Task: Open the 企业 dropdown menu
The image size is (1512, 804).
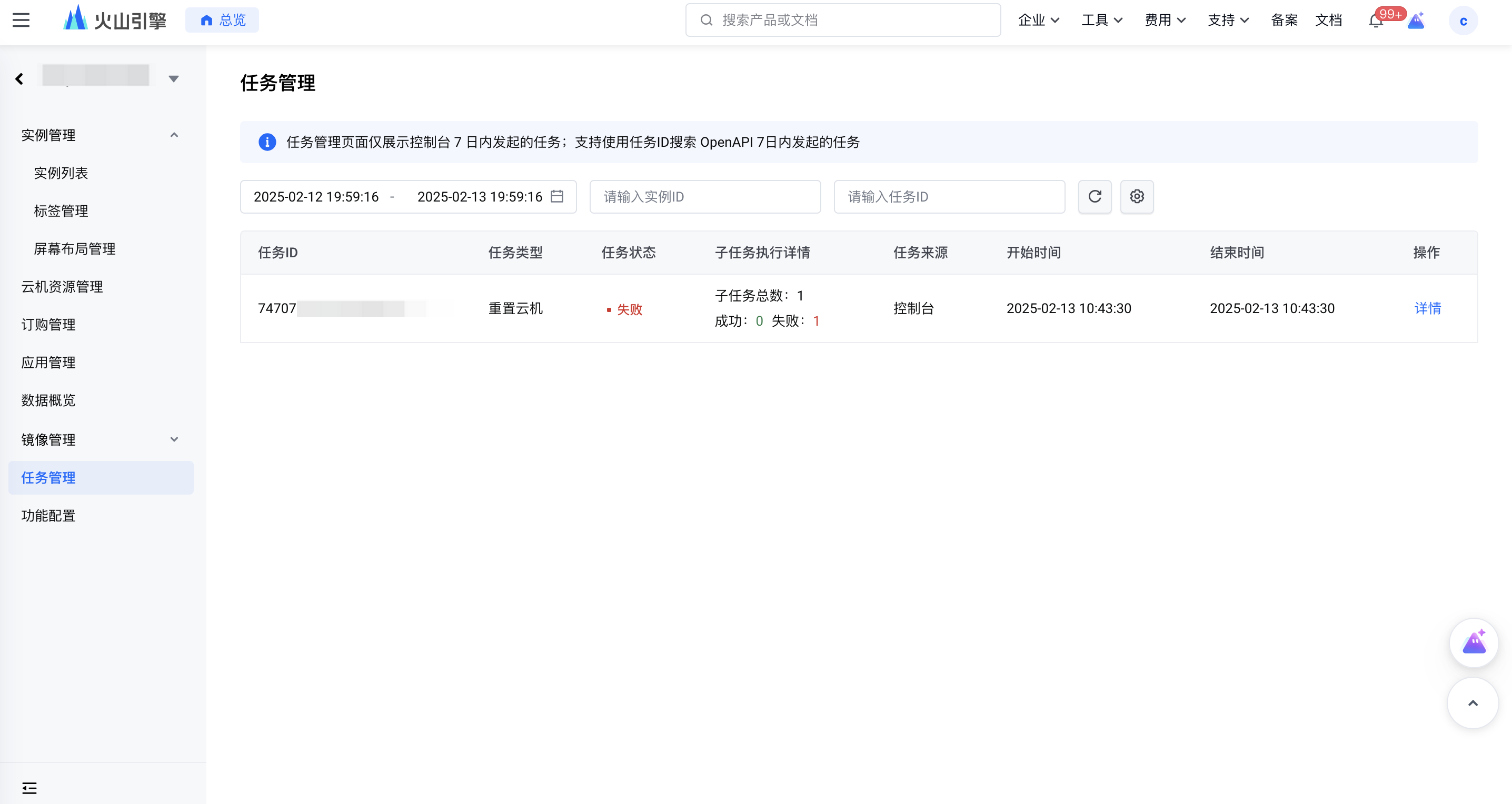Action: (1038, 21)
